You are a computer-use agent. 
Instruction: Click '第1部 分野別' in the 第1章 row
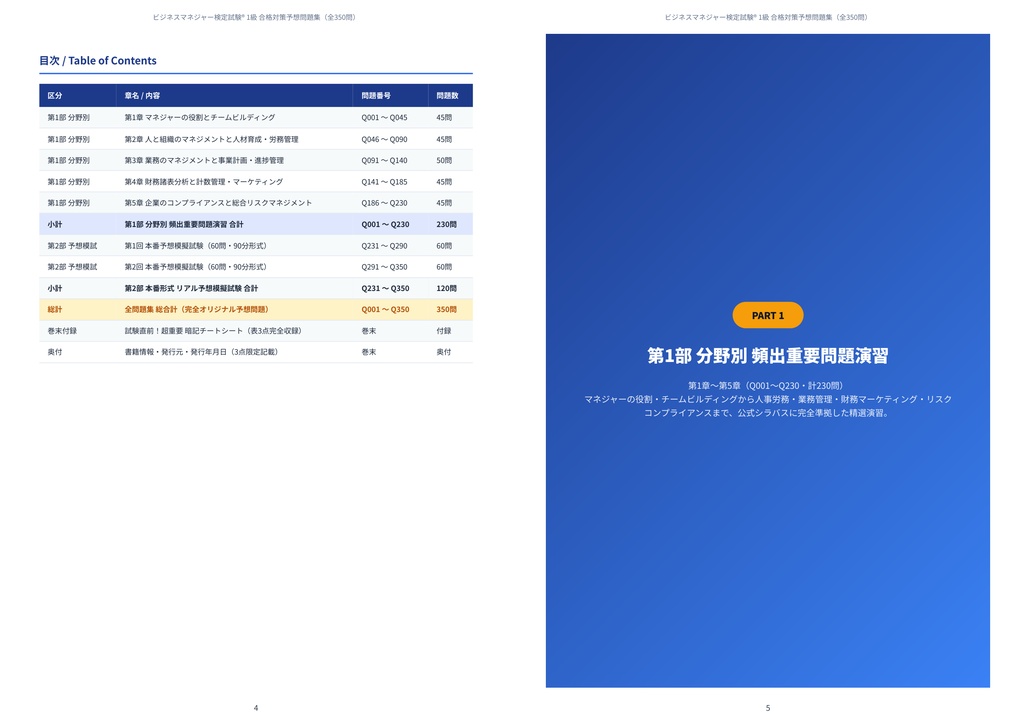tap(69, 118)
